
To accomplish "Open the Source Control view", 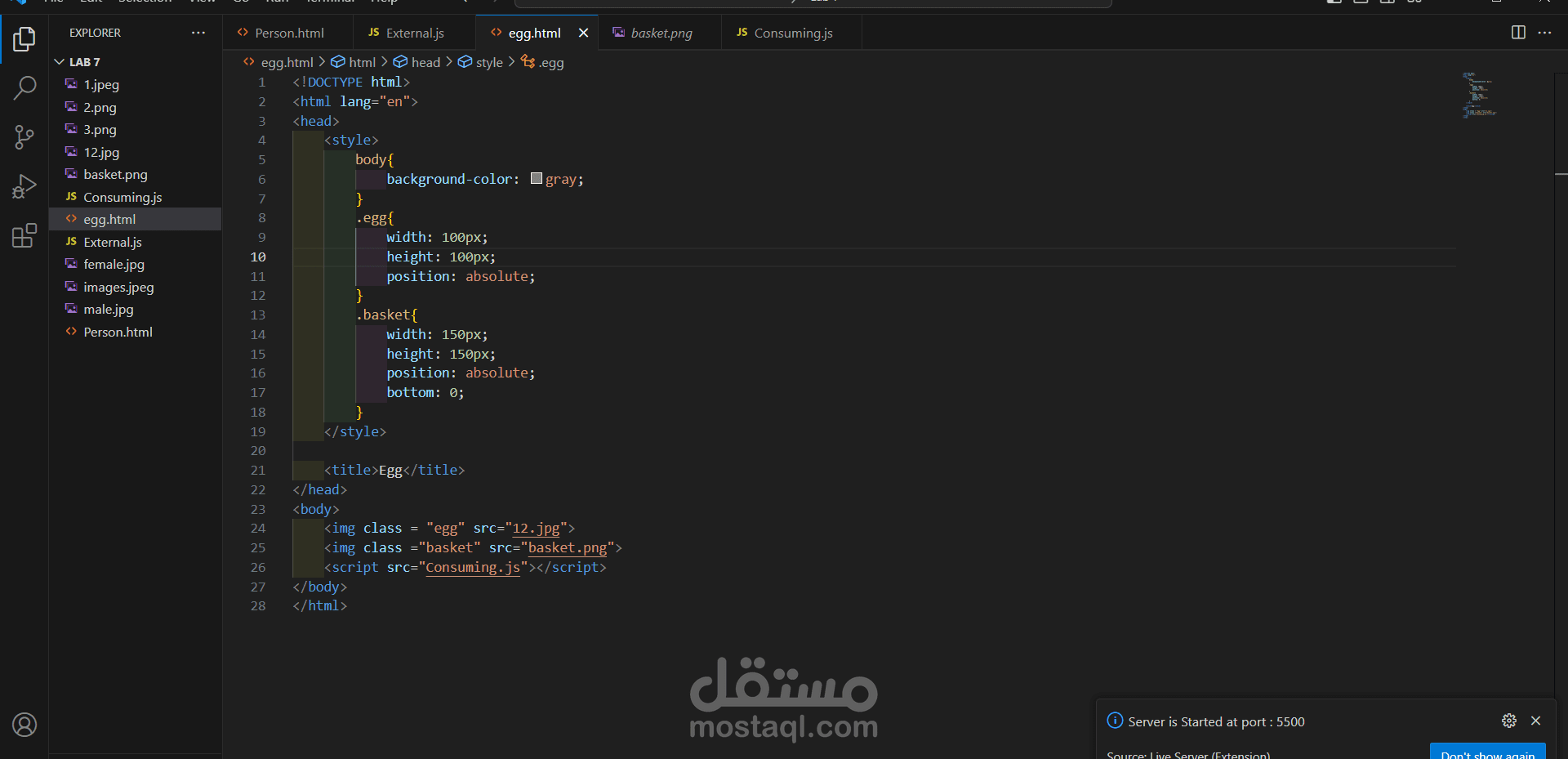I will pyautogui.click(x=24, y=137).
